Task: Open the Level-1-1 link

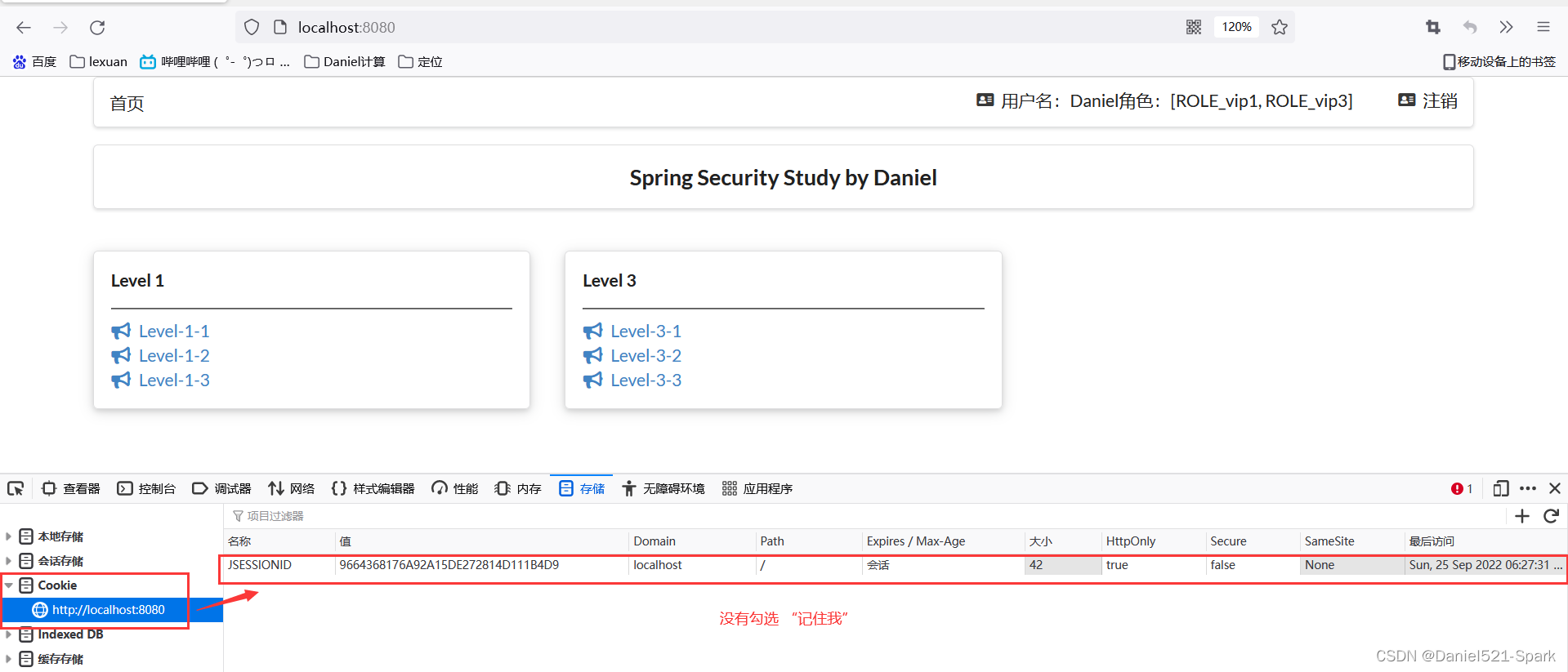Action: tap(174, 331)
